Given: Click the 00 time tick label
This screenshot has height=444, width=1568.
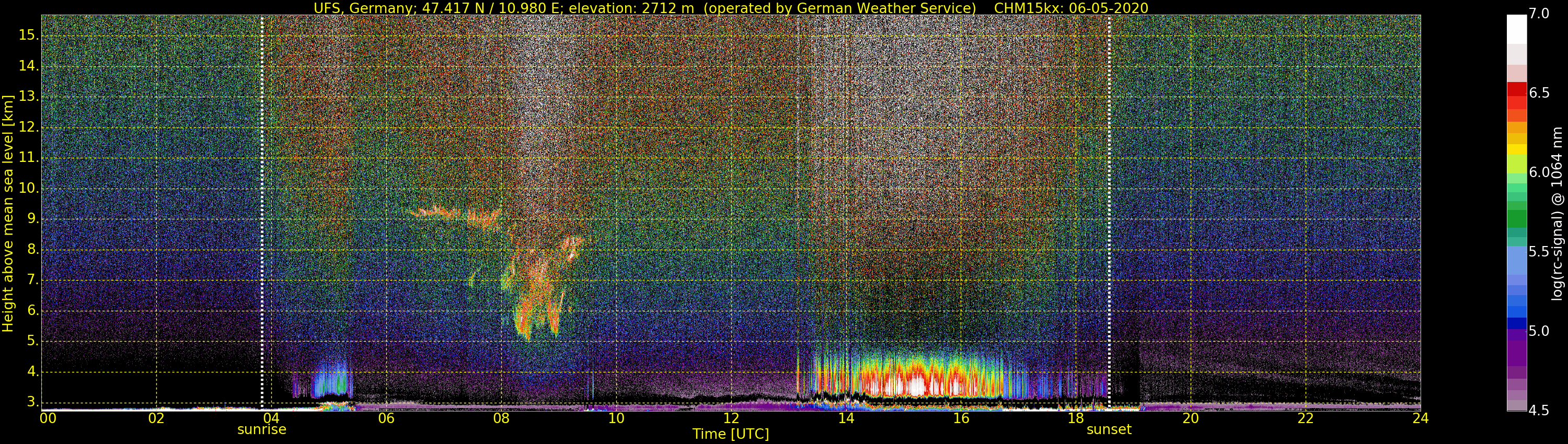Looking at the screenshot, I should pyautogui.click(x=48, y=418).
